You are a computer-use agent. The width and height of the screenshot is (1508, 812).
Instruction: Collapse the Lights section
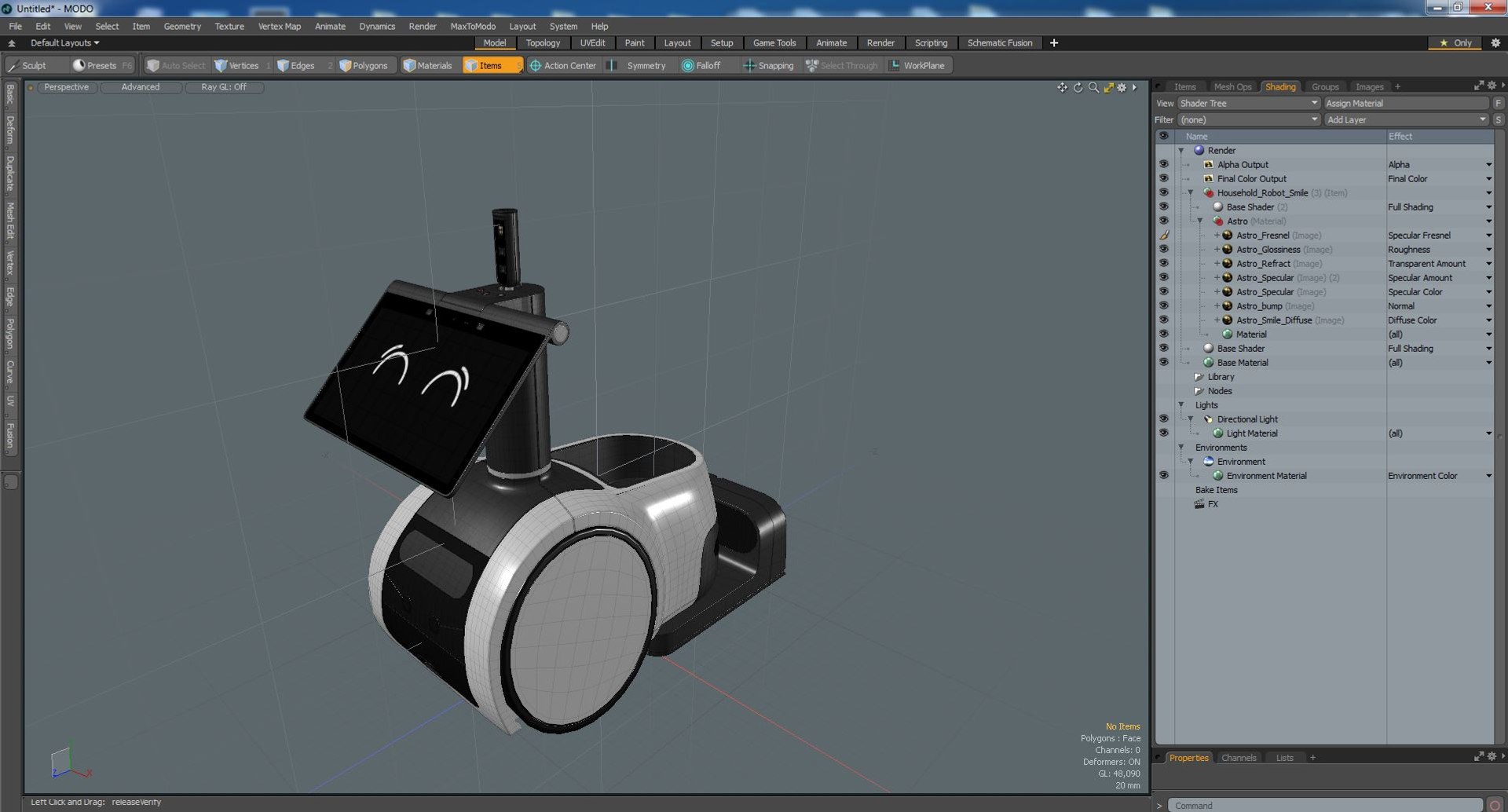(x=1180, y=404)
